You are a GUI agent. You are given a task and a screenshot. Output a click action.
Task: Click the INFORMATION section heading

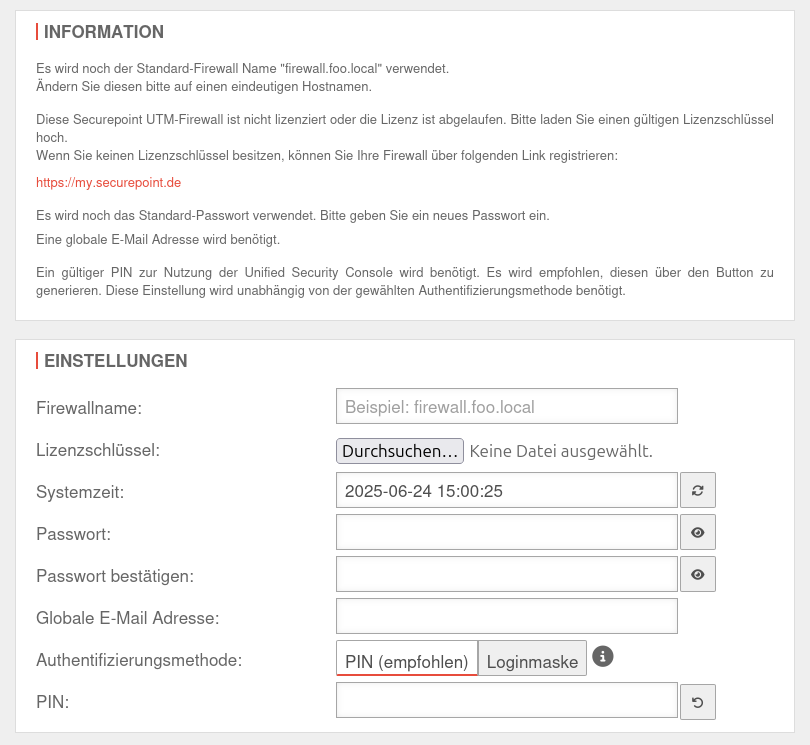point(104,32)
